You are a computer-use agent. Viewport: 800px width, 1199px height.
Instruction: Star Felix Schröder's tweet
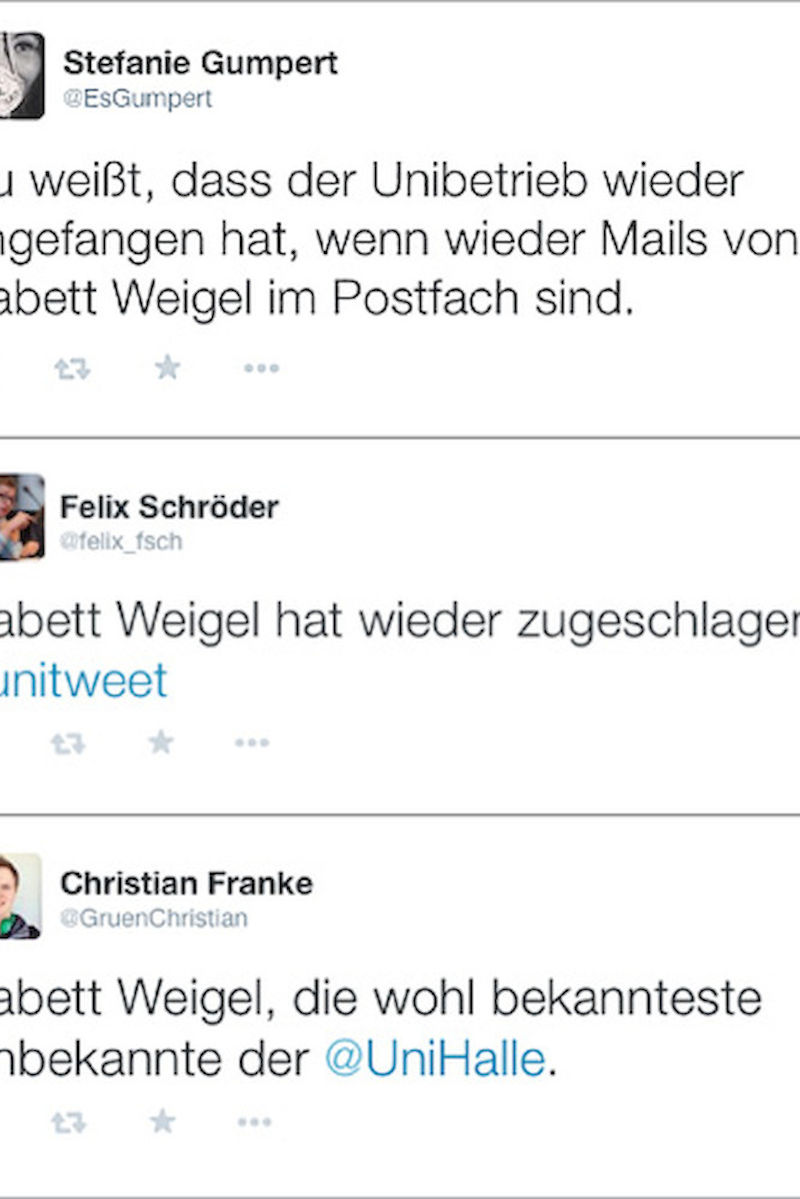[x=159, y=743]
